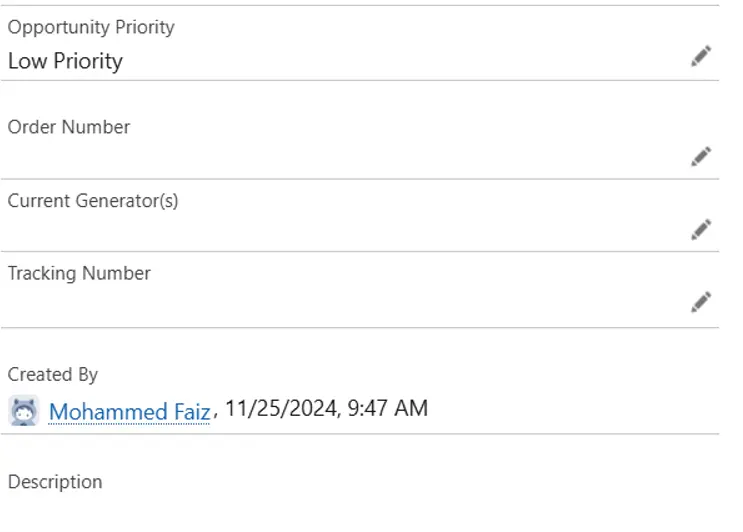Image resolution: width=743 pixels, height=532 pixels.
Task: Click the 11/25/2024 created date text
Action: (x=282, y=408)
